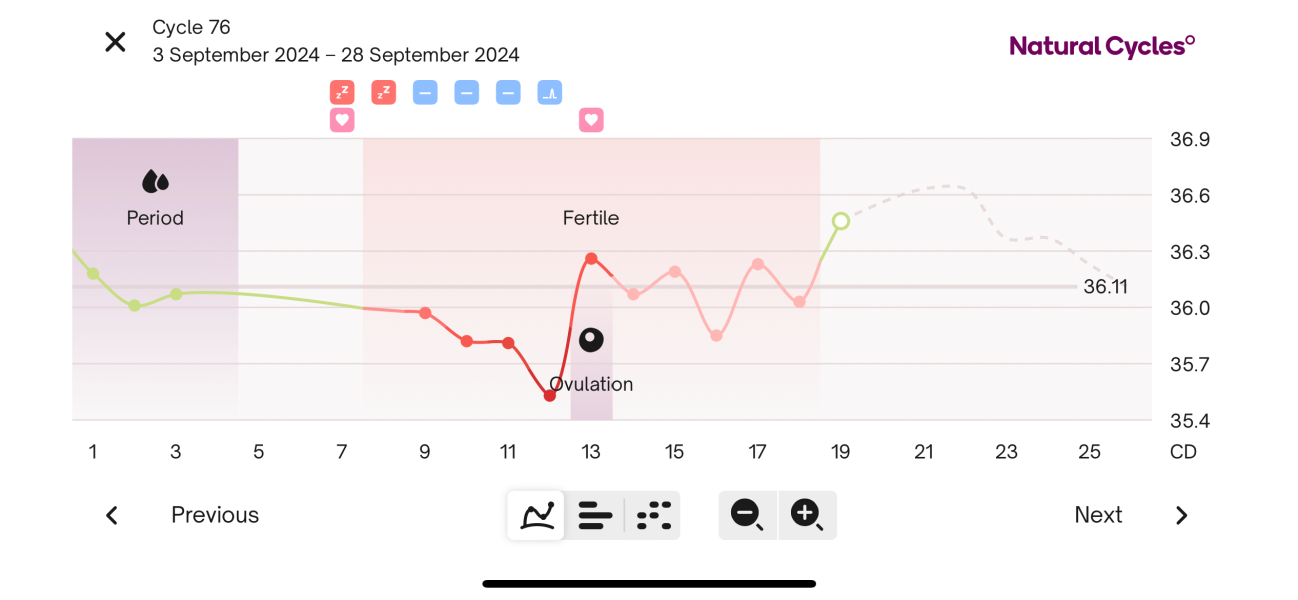Select the Cycle 76 header text
Screen dimensions: 1298x600
point(192,28)
